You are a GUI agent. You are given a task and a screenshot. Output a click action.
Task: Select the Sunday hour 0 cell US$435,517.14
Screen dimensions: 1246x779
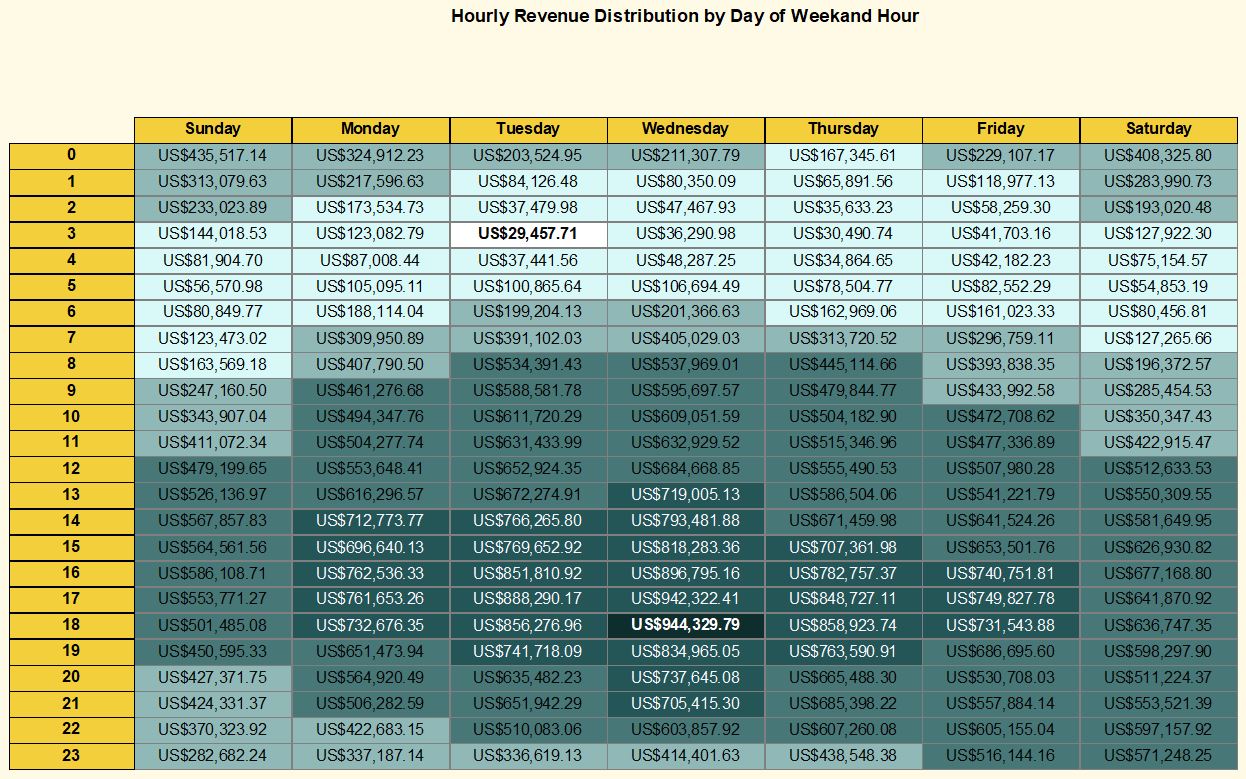213,155
